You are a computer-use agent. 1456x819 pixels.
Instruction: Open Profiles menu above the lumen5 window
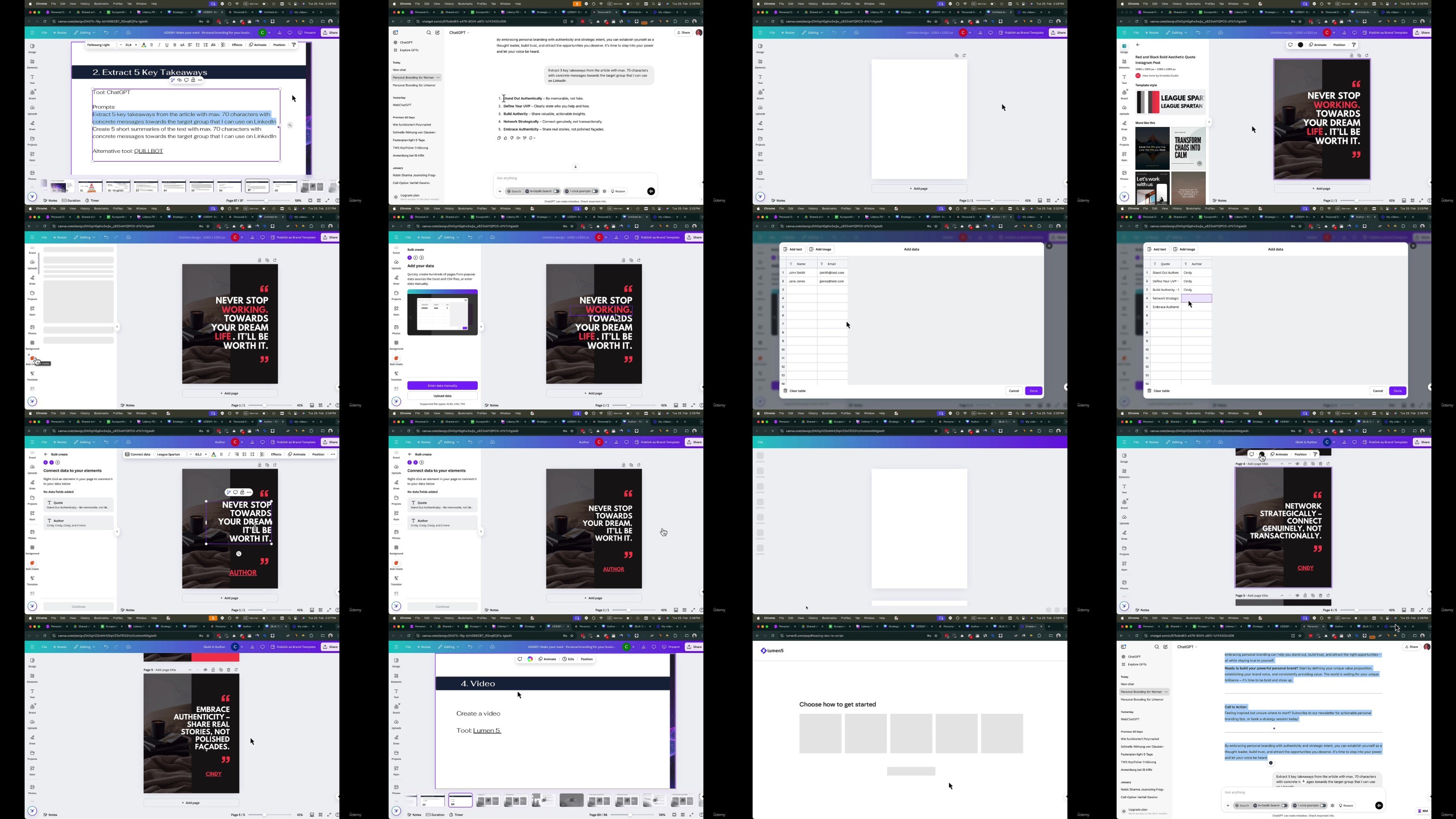(845, 618)
